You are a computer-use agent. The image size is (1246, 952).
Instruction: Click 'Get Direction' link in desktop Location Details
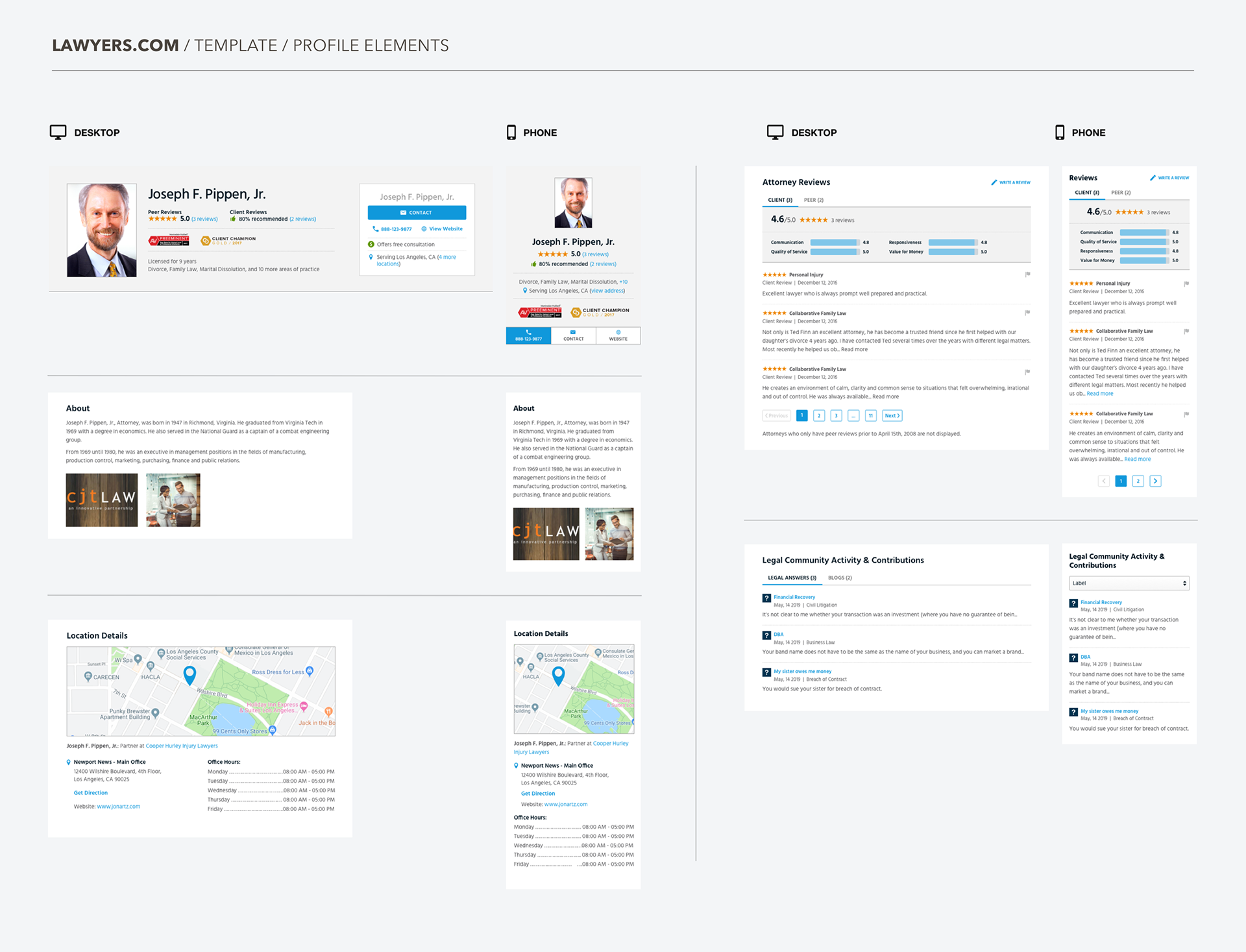(91, 793)
